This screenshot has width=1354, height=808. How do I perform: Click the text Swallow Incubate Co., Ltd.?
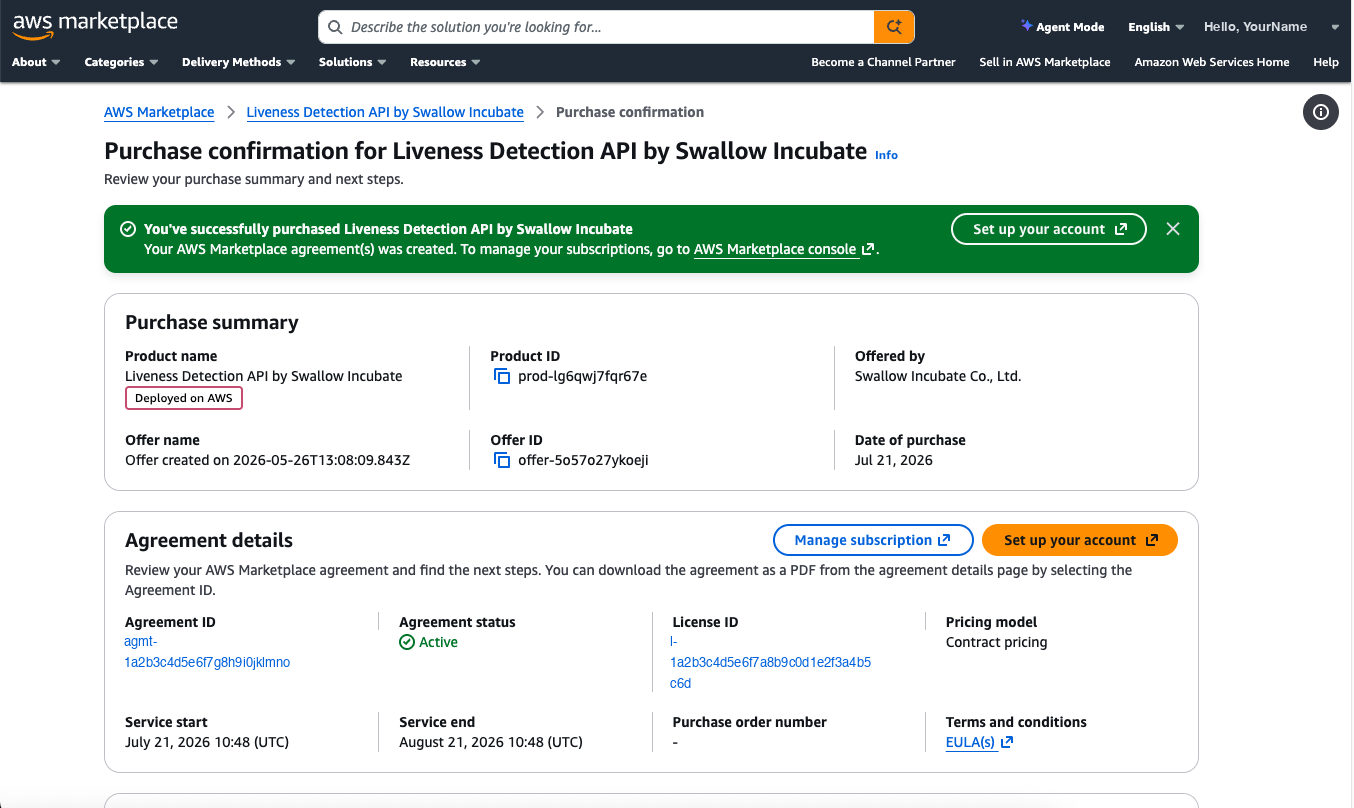pos(938,376)
